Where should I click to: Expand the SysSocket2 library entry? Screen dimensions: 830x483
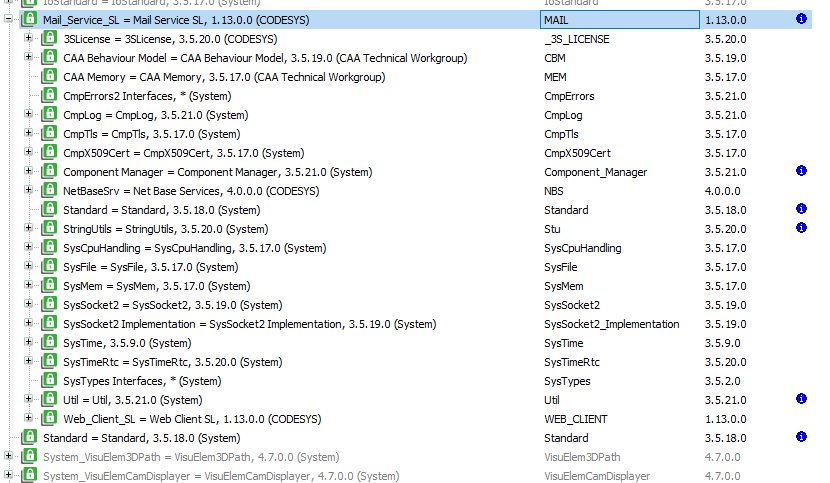29,305
